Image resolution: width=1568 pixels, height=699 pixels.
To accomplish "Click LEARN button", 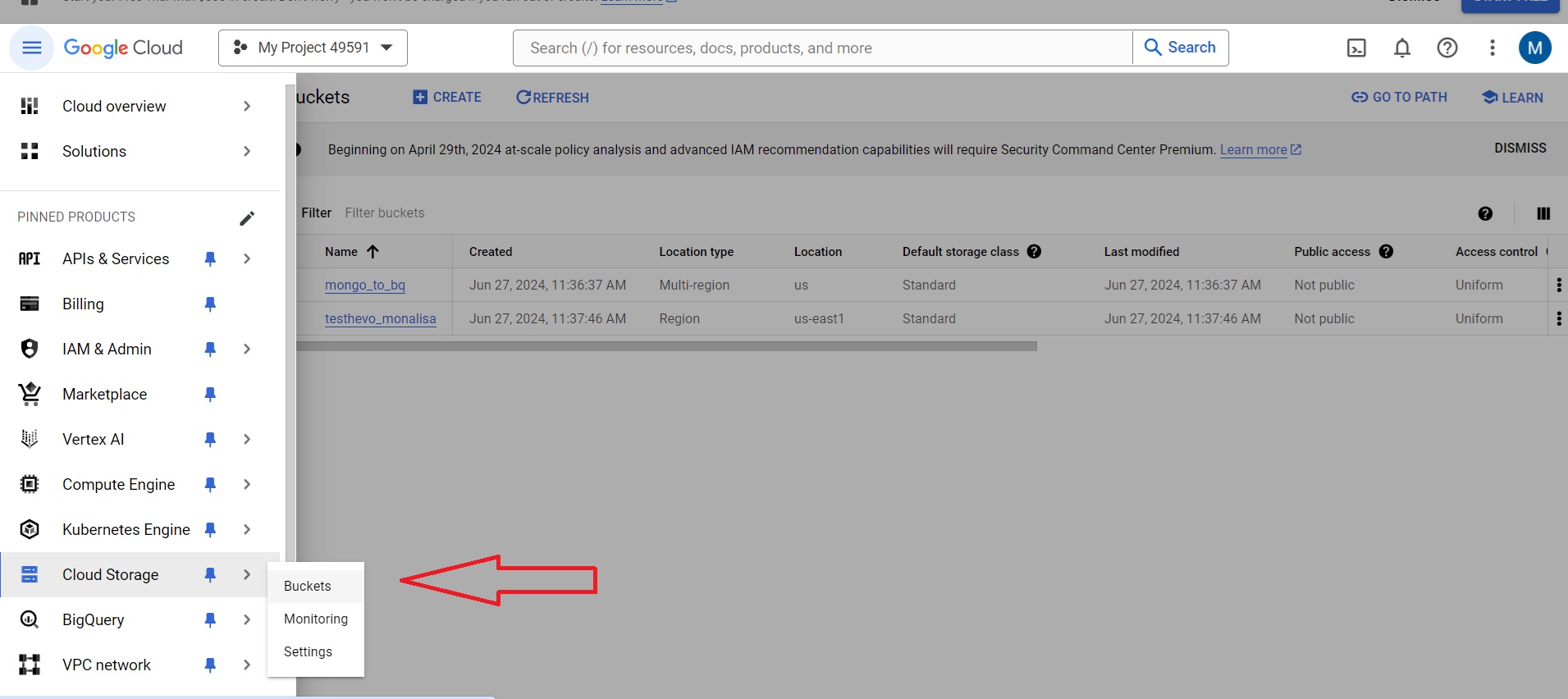I will (1512, 98).
